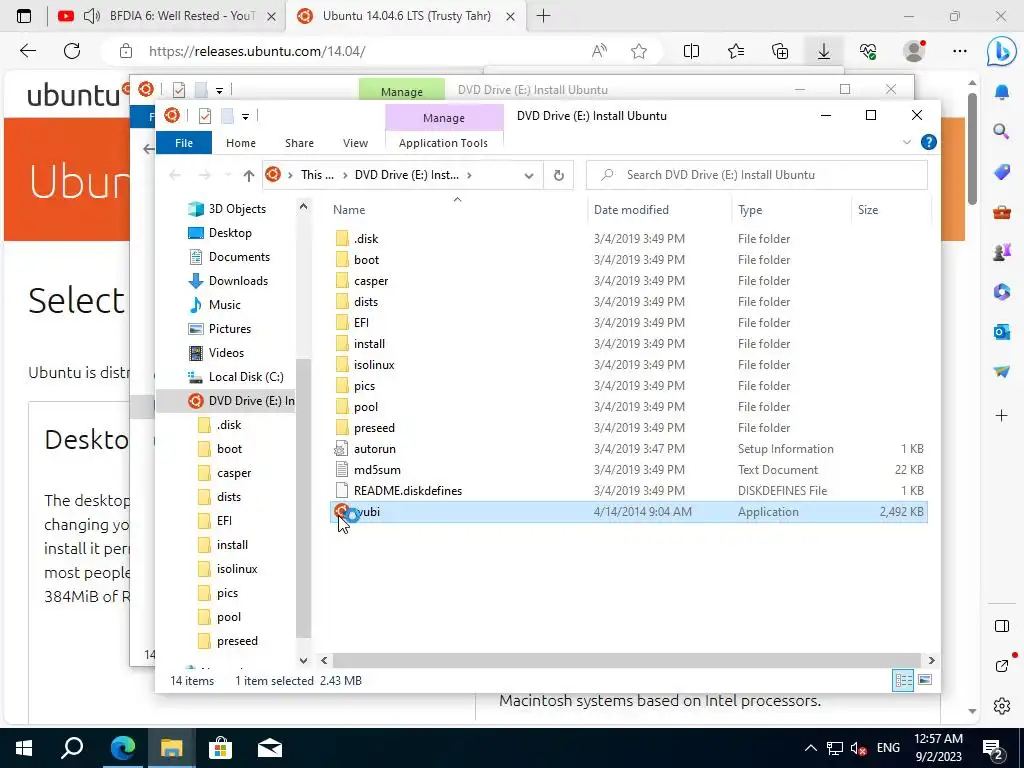Switch to BFDIA 6 YouTube tab
The width and height of the screenshot is (1024, 768).
point(167,16)
